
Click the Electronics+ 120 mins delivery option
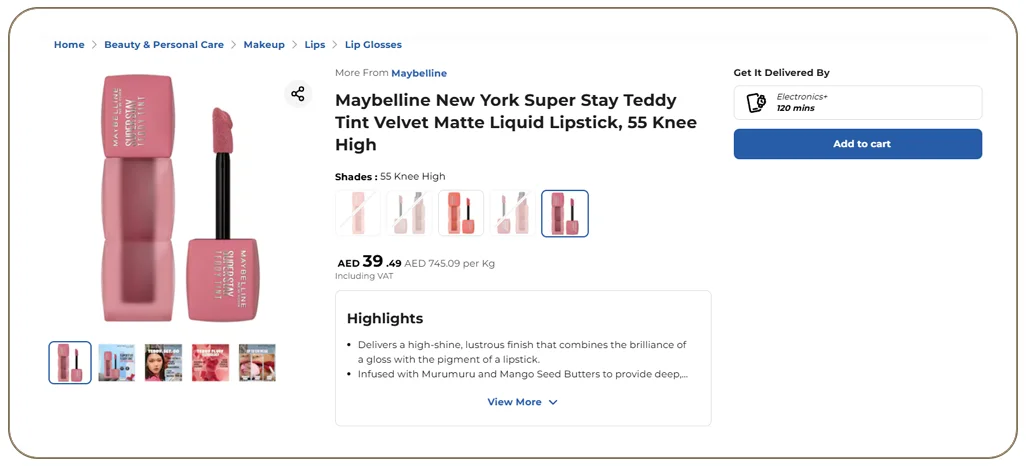tap(857, 103)
